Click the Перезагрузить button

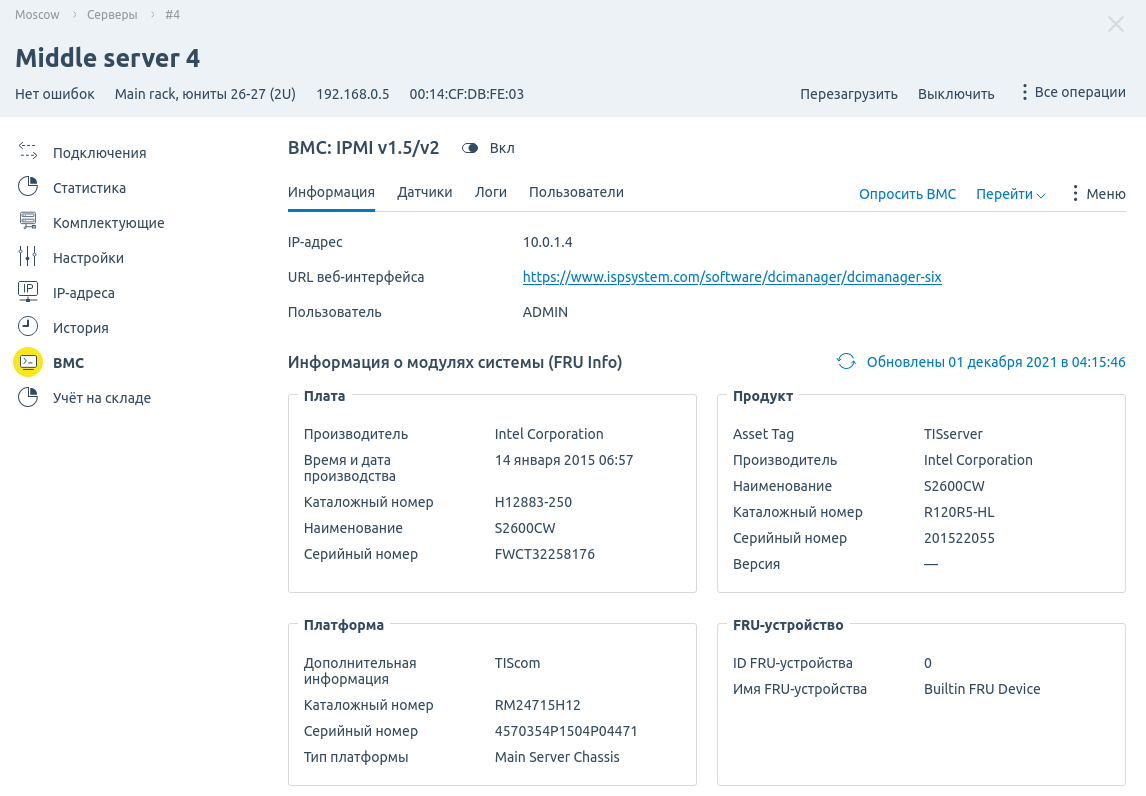click(849, 94)
